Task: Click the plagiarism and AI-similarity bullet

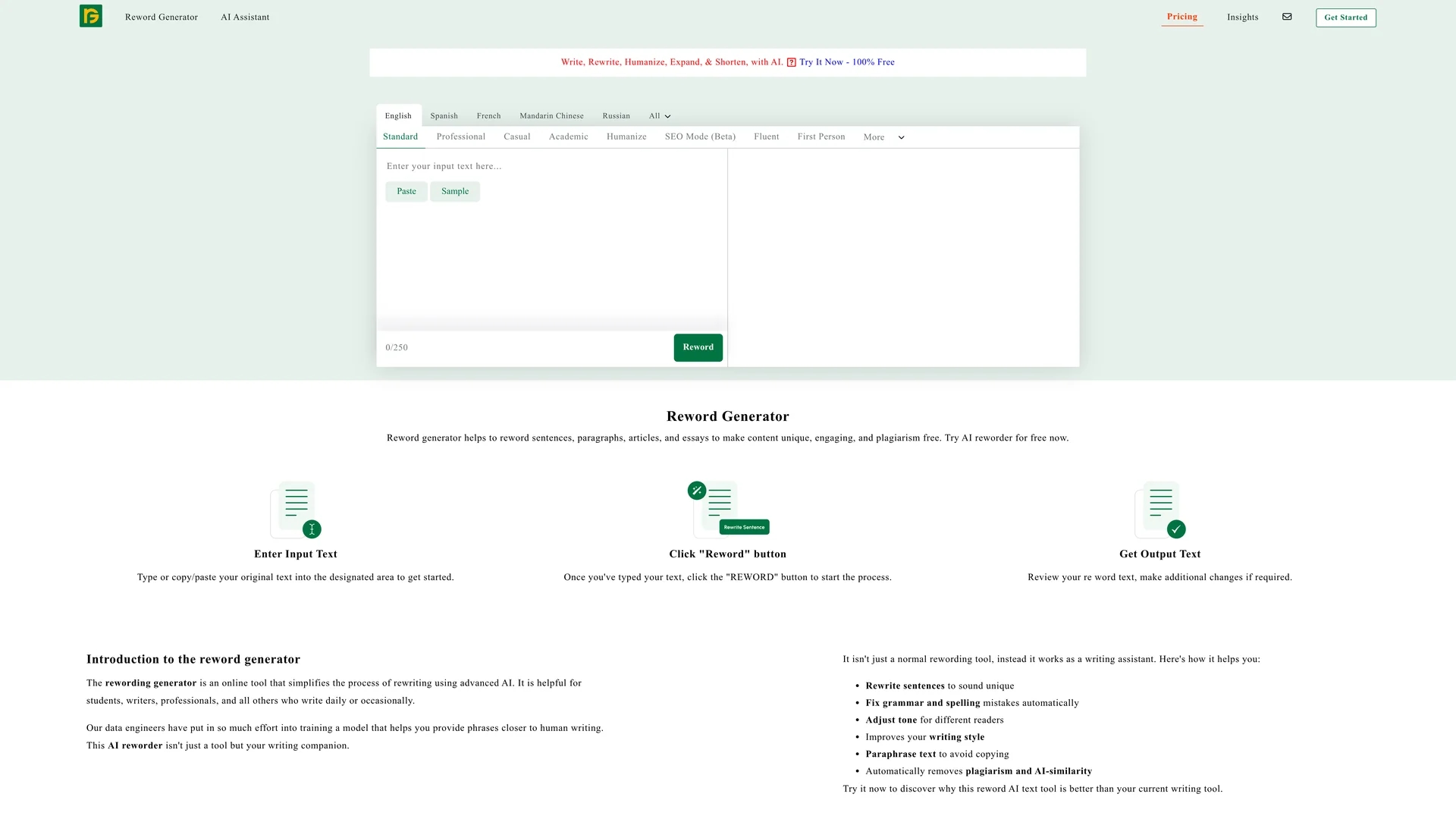Action: (978, 771)
